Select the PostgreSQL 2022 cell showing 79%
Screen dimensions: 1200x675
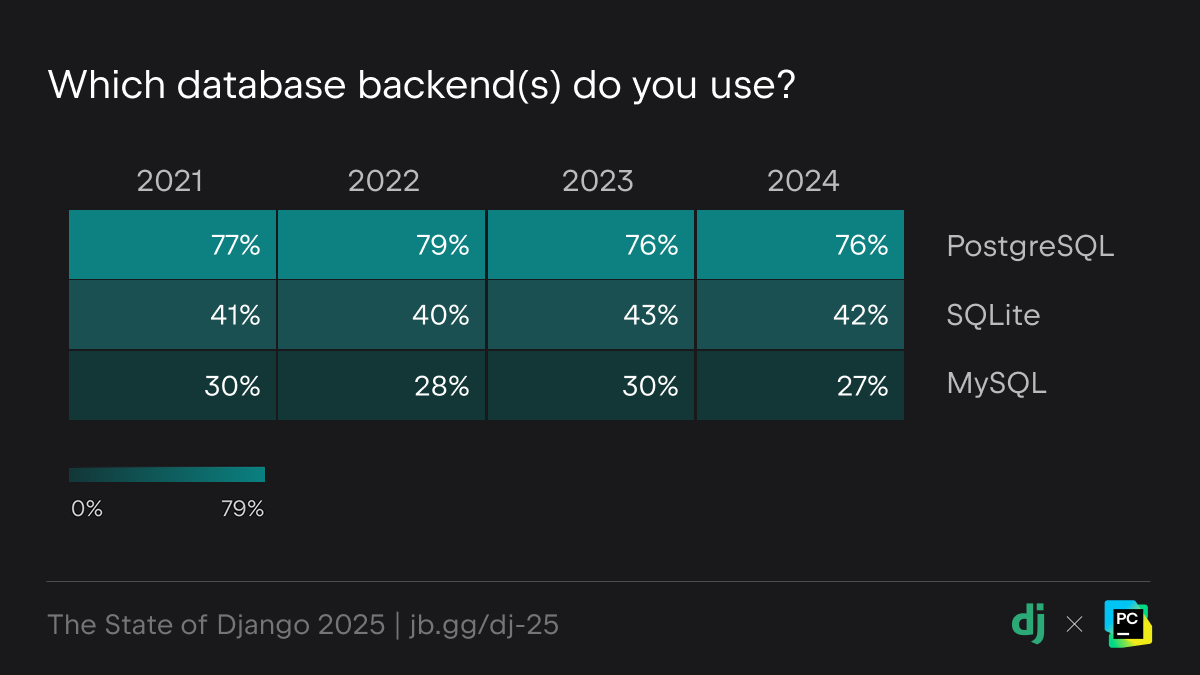(x=382, y=245)
